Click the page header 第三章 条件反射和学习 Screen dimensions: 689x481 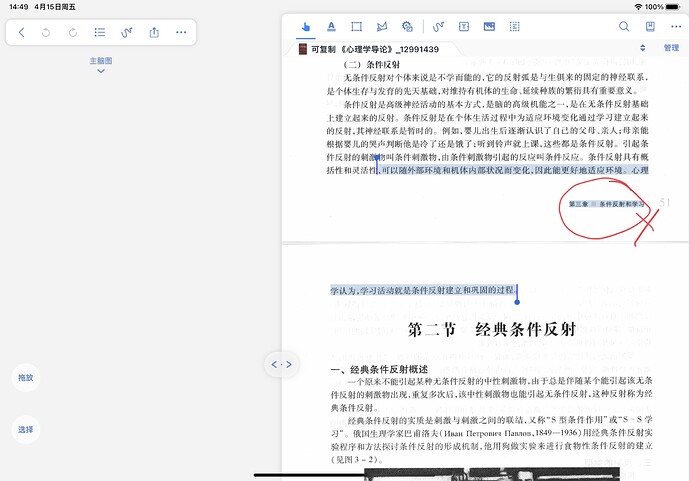pyautogui.click(x=606, y=204)
